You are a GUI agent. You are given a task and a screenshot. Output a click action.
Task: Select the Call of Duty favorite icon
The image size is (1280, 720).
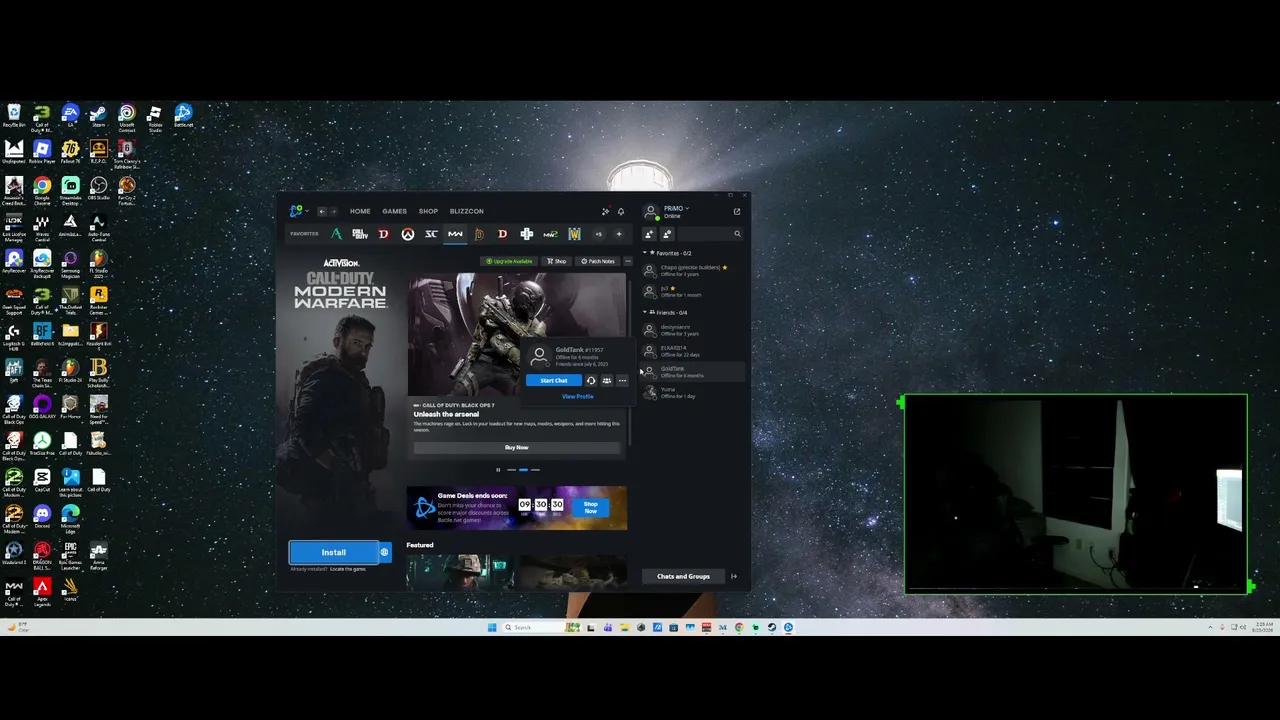360,234
